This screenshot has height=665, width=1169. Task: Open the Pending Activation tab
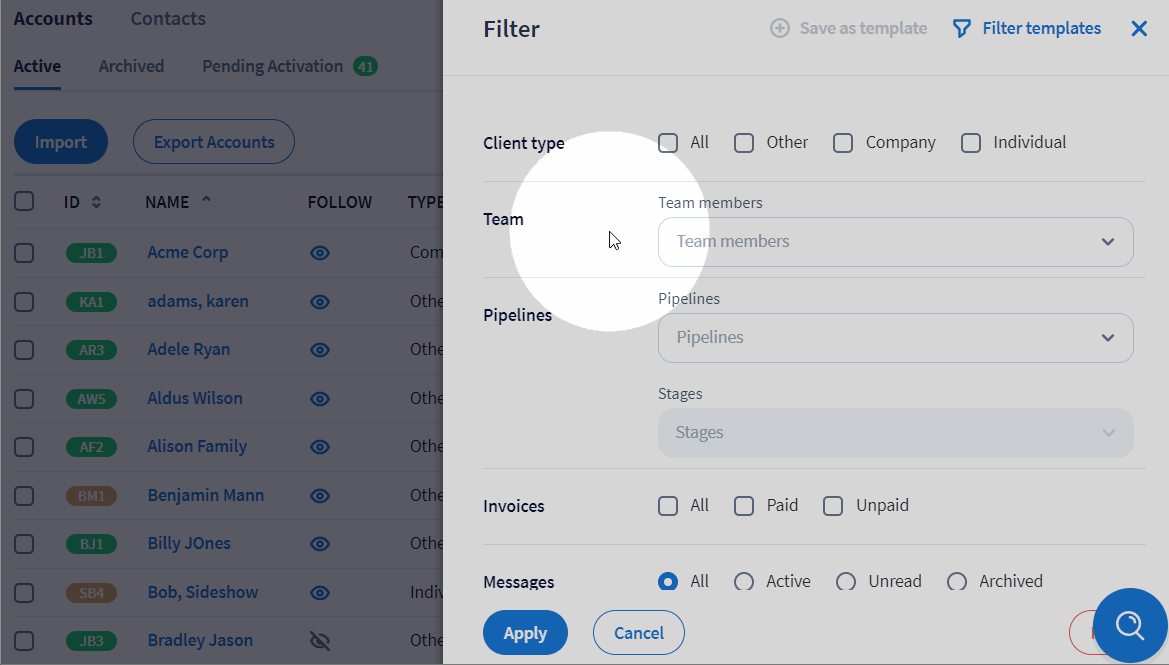tap(273, 67)
